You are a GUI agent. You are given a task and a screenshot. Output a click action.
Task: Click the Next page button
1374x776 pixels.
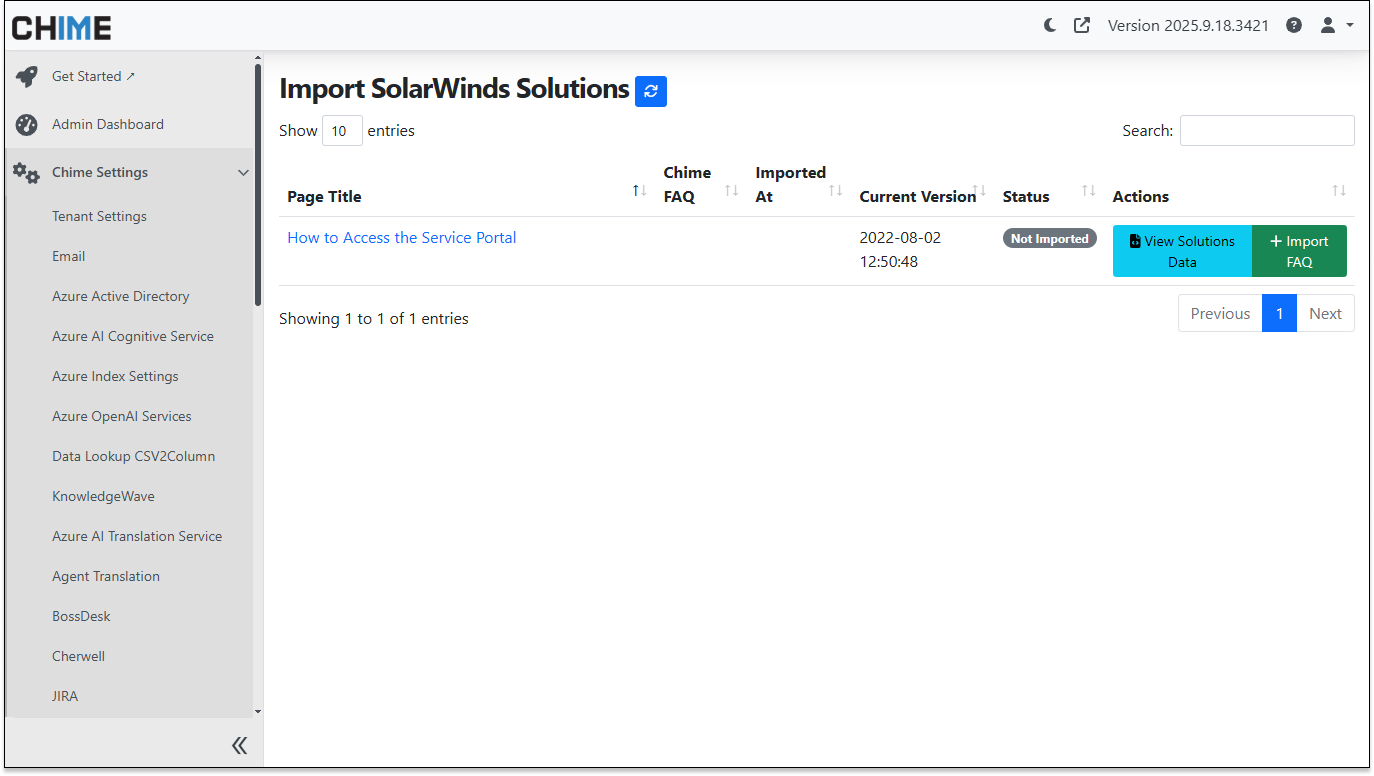[x=1325, y=313]
